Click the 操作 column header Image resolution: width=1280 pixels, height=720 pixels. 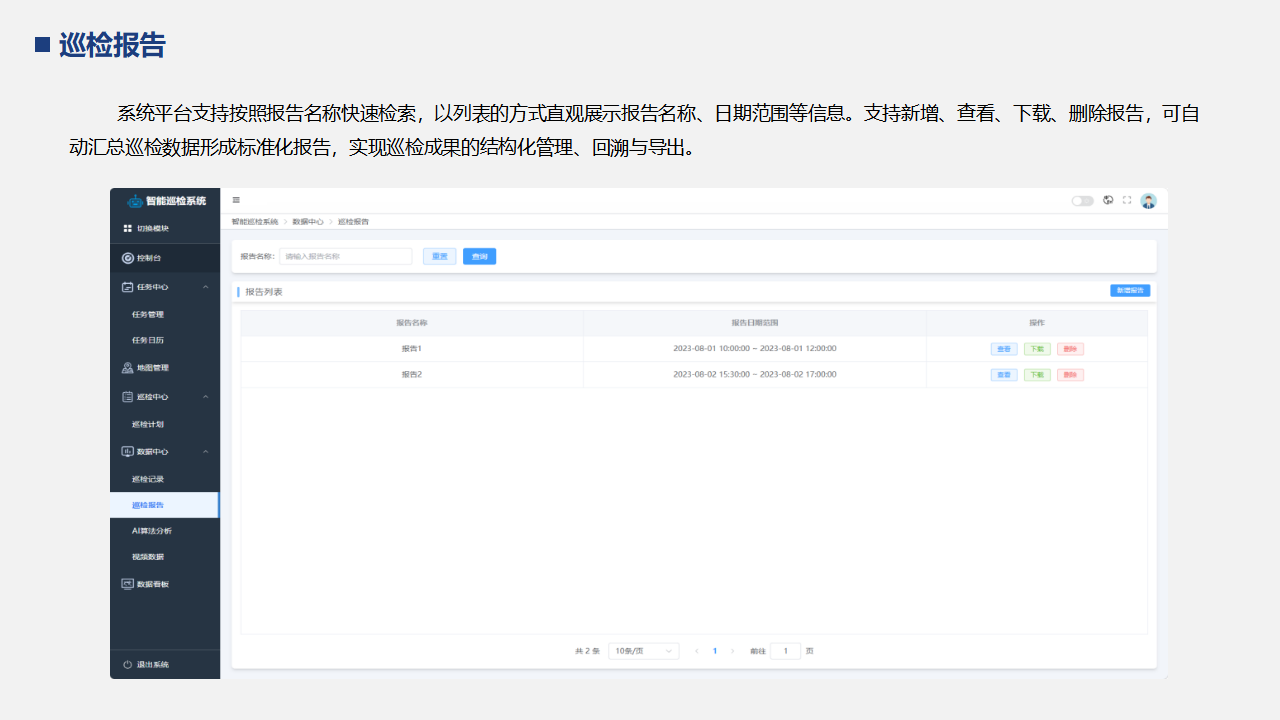click(x=1037, y=323)
